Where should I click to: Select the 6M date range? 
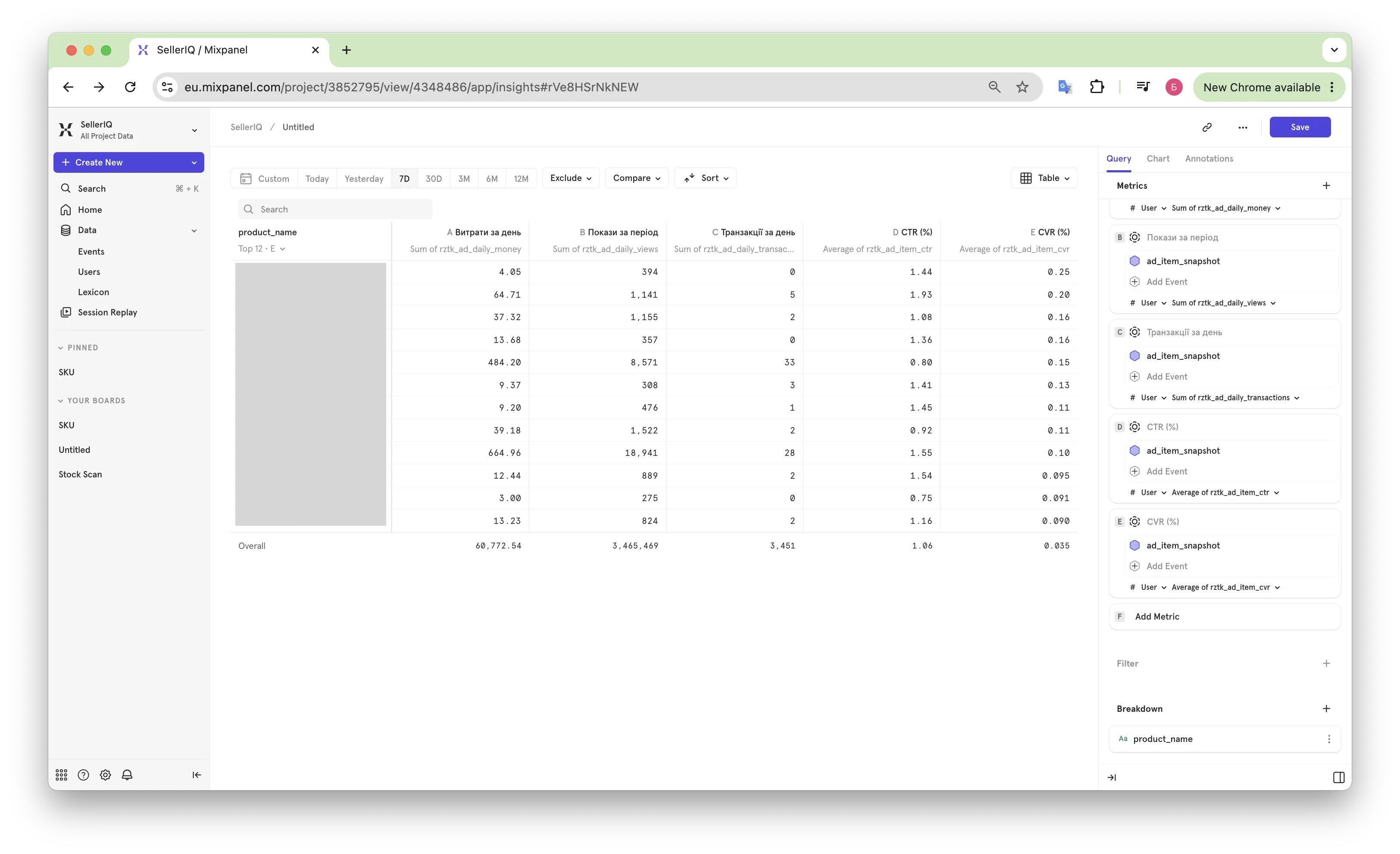(492, 178)
